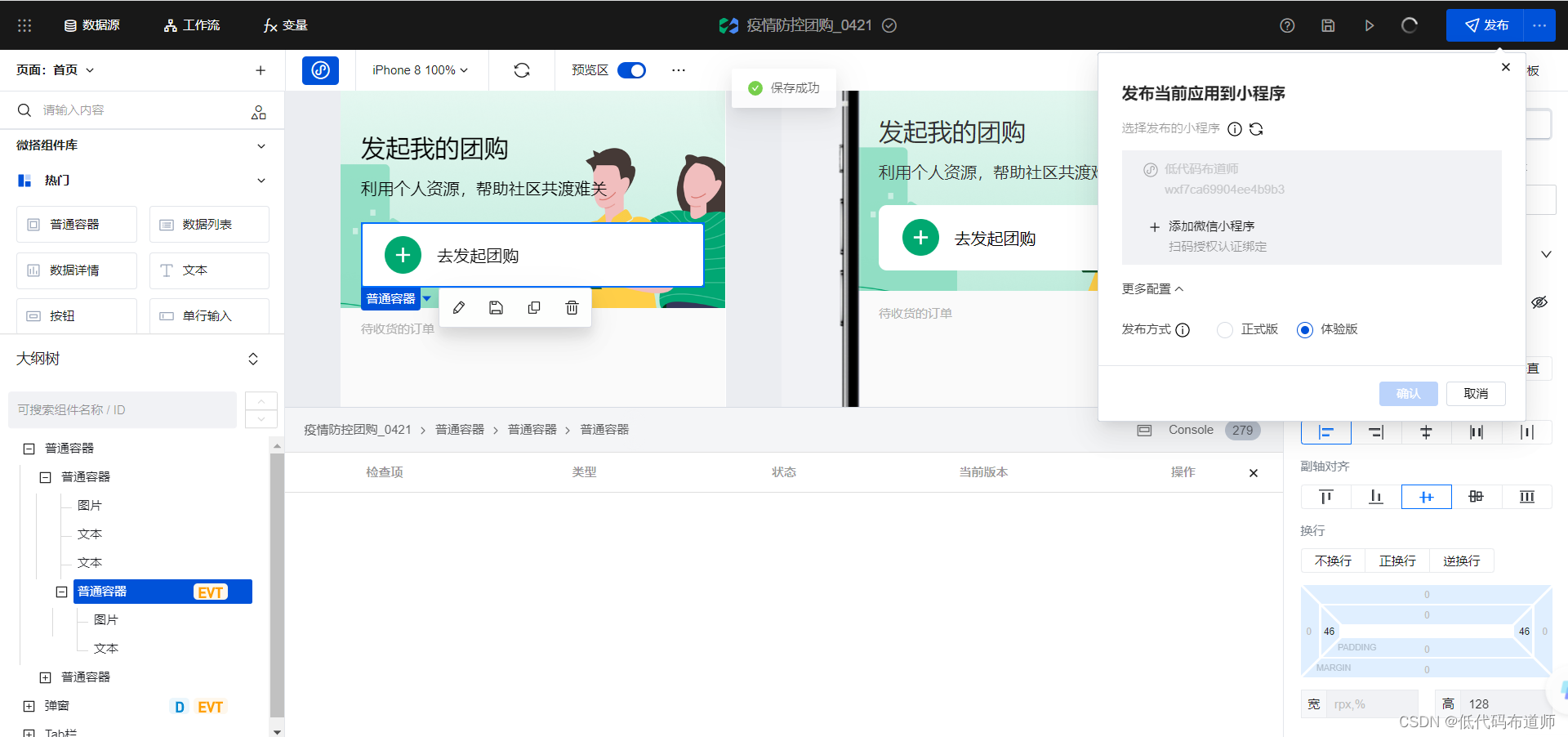Select 正换行 wrap option
This screenshot has width=1568, height=737.
coord(1397,561)
